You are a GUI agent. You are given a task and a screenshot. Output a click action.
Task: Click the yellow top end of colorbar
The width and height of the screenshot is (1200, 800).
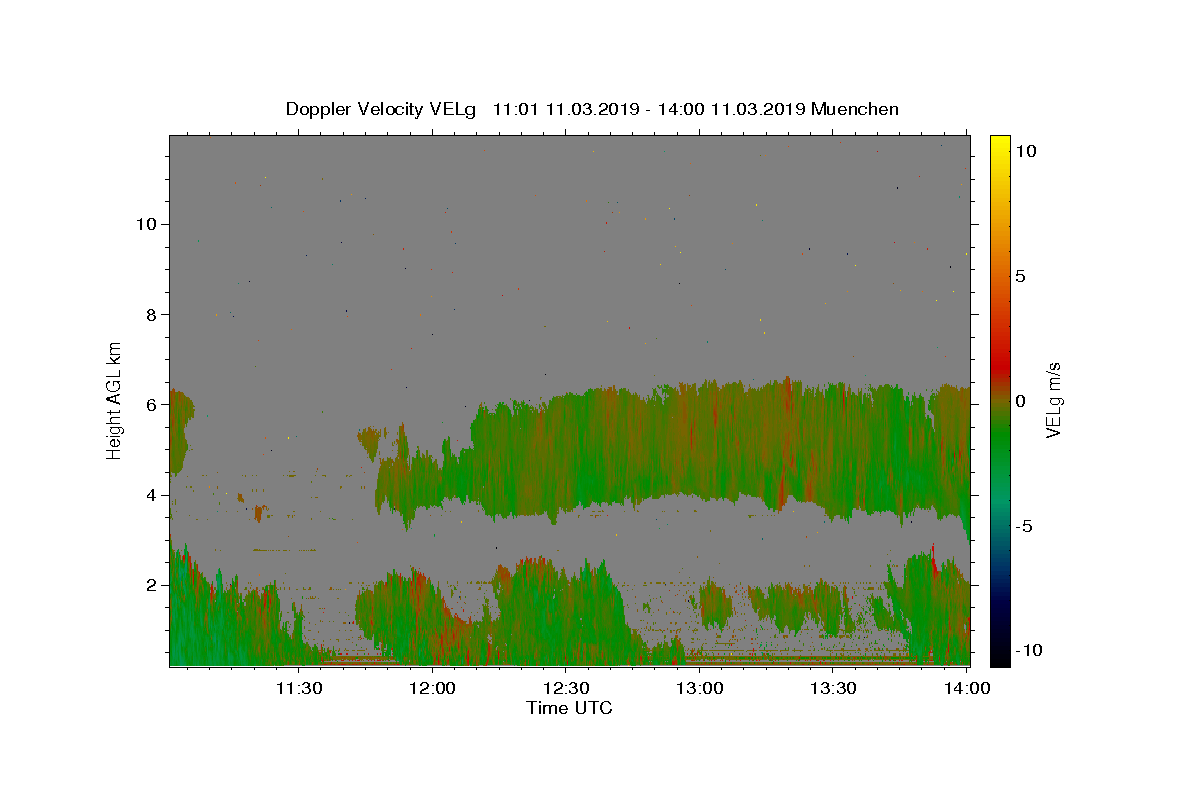(1000, 140)
